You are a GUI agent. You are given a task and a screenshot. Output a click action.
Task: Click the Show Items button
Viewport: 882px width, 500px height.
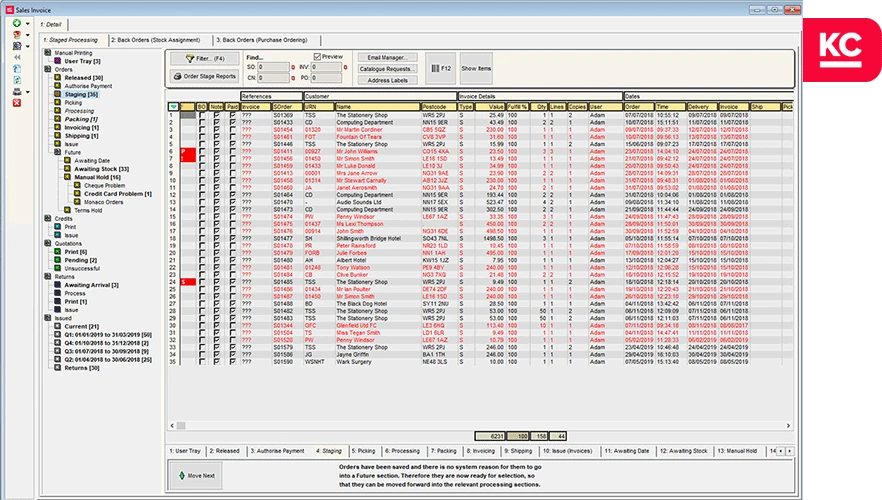(x=476, y=69)
